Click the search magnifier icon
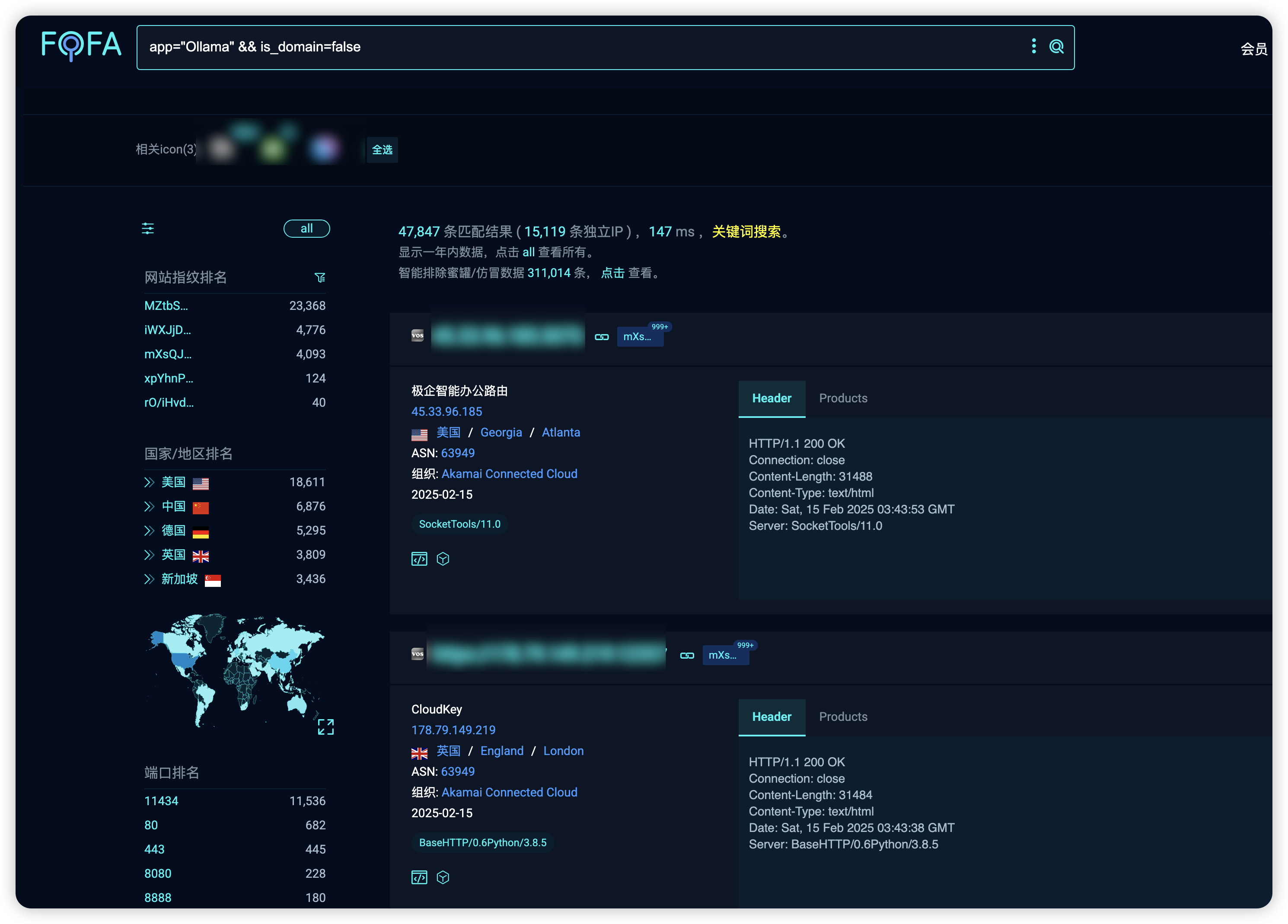1288x924 pixels. 1056,47
